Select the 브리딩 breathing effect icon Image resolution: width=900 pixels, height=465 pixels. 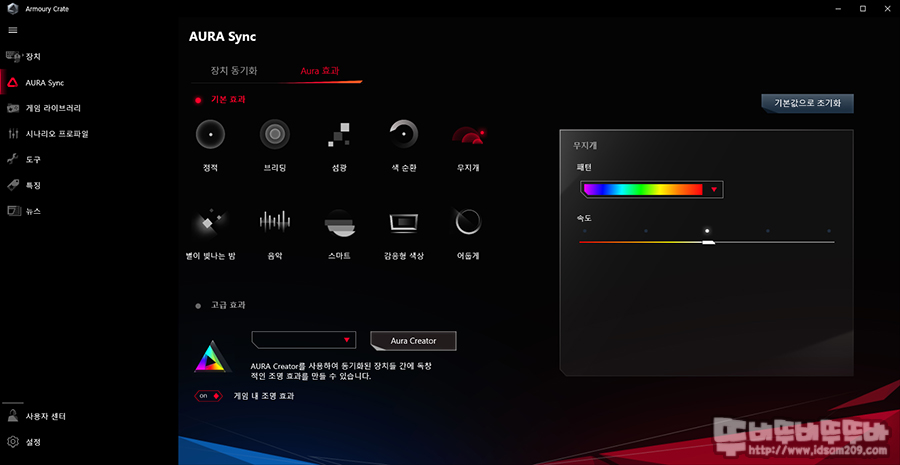point(274,135)
